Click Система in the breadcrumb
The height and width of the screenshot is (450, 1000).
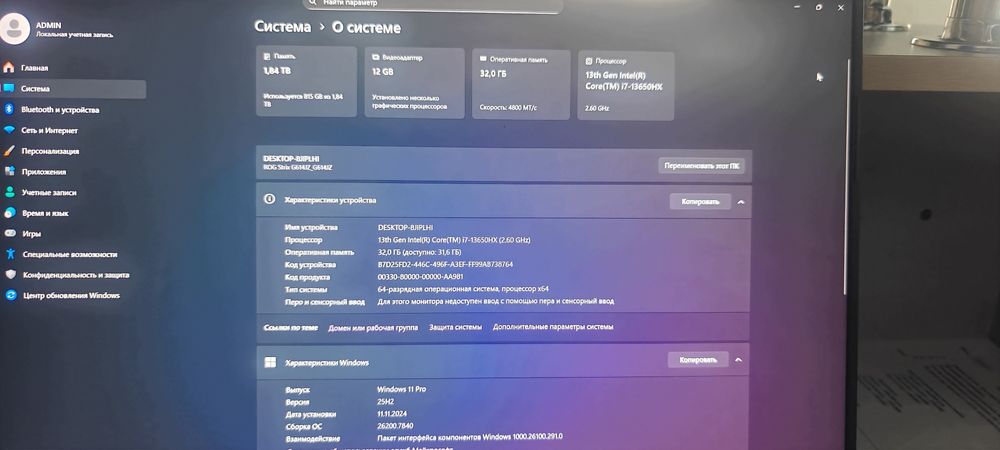click(x=283, y=27)
